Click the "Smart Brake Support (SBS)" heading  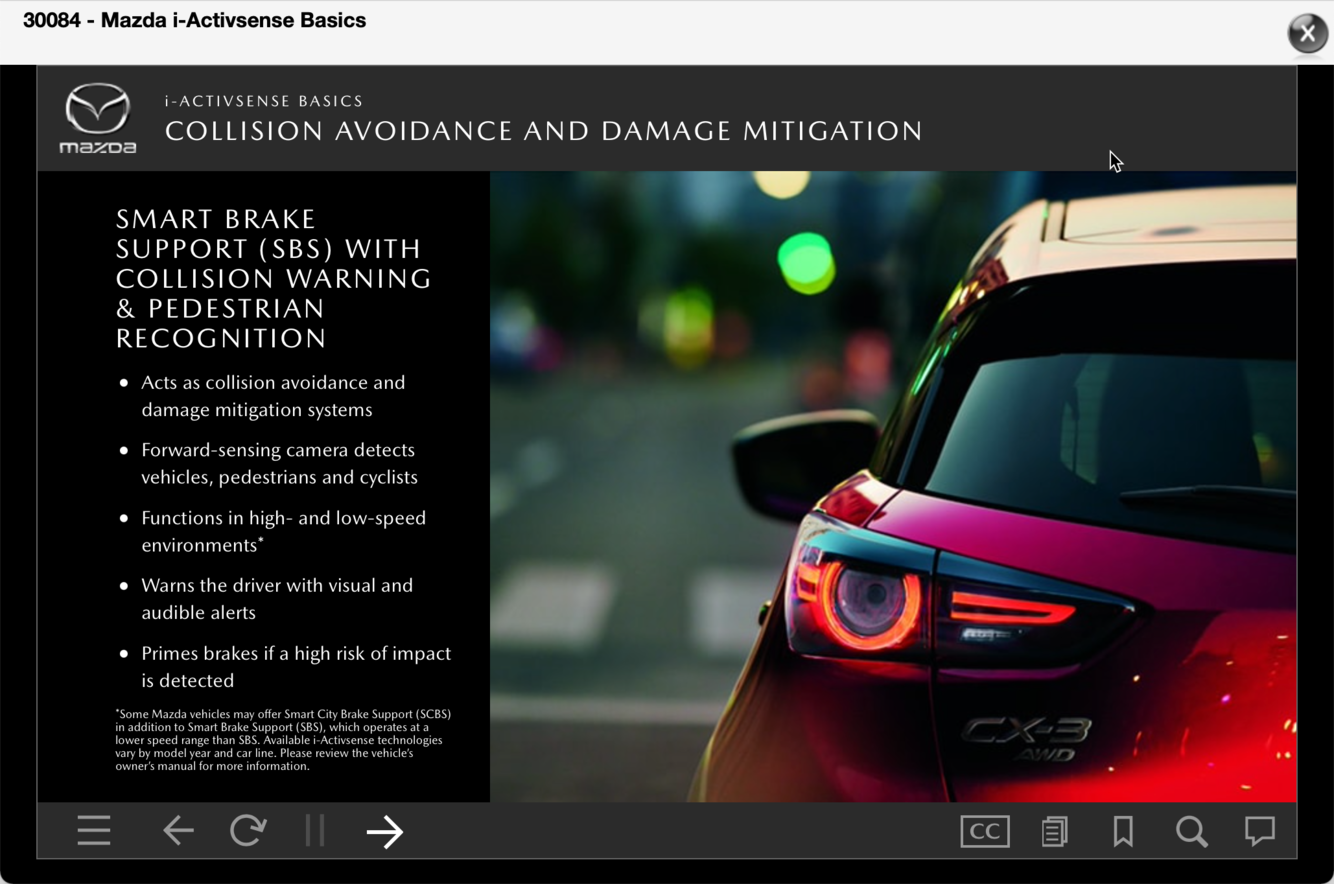(x=273, y=278)
